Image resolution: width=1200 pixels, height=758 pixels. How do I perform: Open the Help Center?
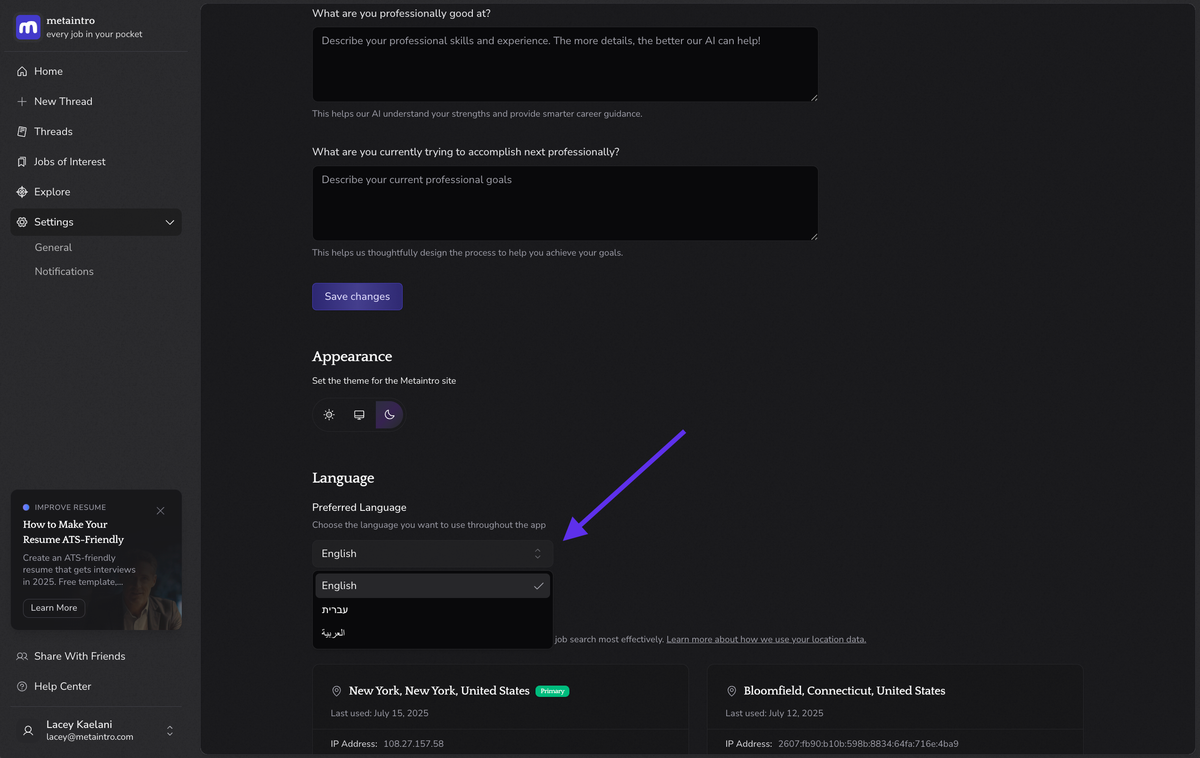(62, 687)
